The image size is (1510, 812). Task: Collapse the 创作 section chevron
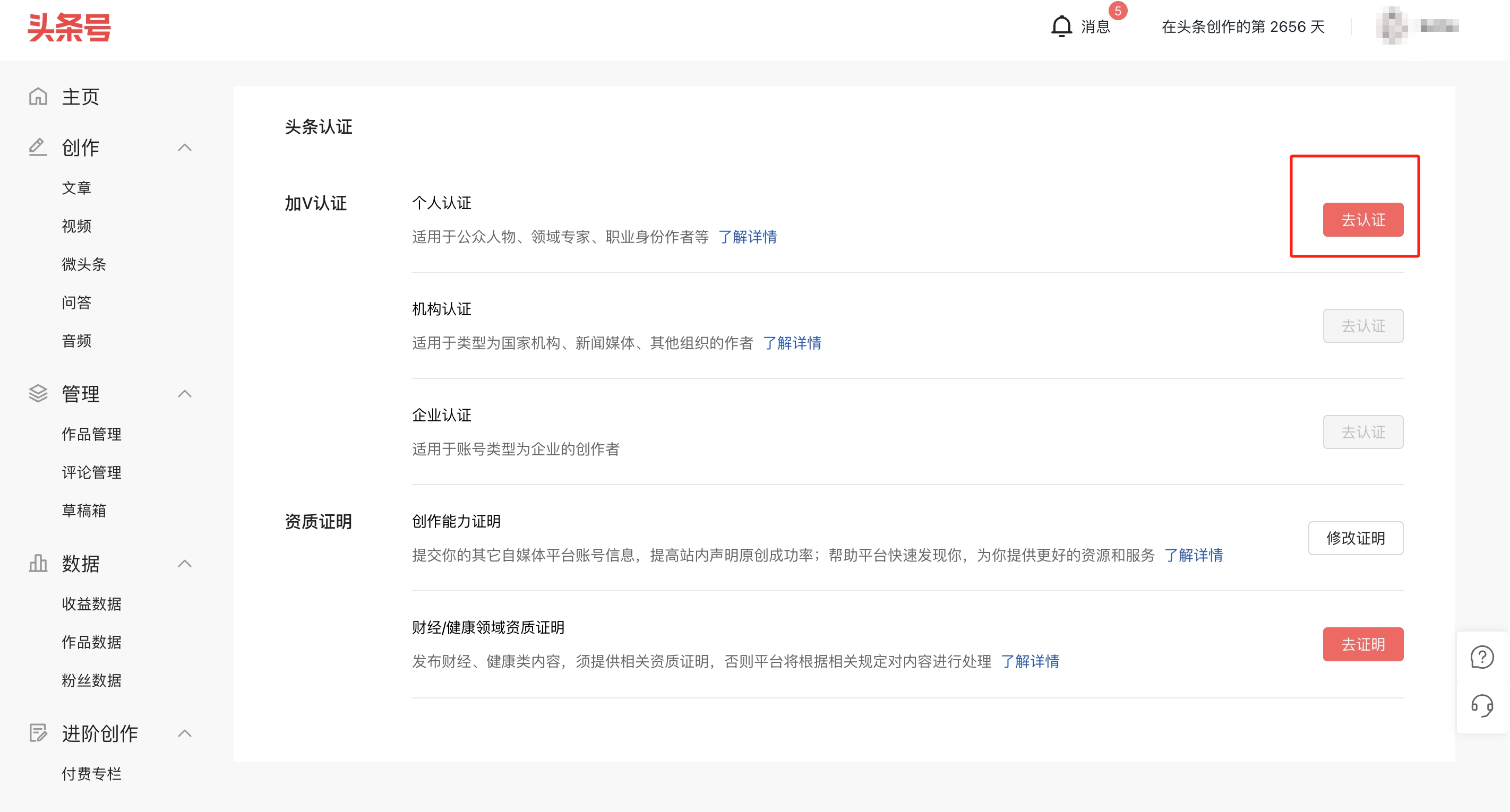tap(185, 148)
